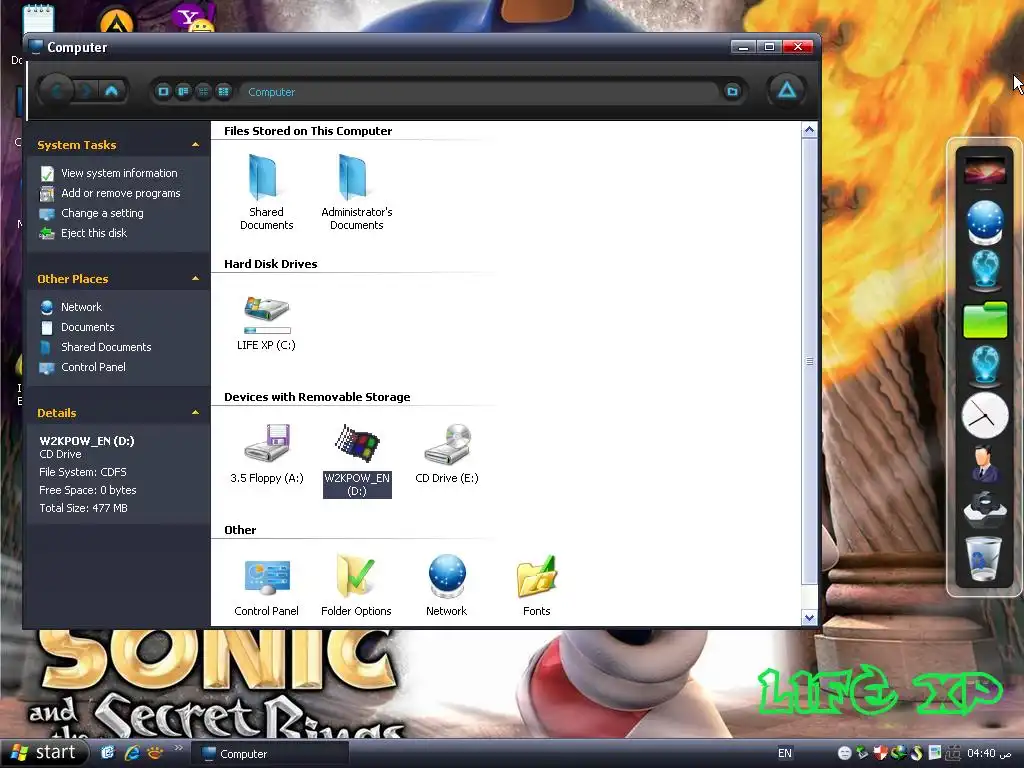Click the large triangle logo button
Viewport: 1024px width, 768px height.
786,90
